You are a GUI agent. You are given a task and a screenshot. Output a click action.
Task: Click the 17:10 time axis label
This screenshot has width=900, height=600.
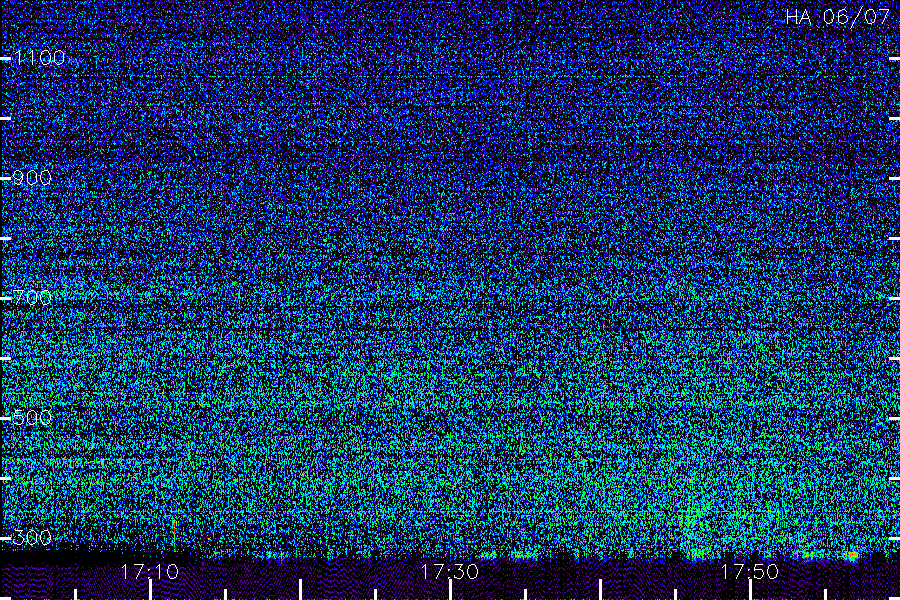(x=150, y=572)
